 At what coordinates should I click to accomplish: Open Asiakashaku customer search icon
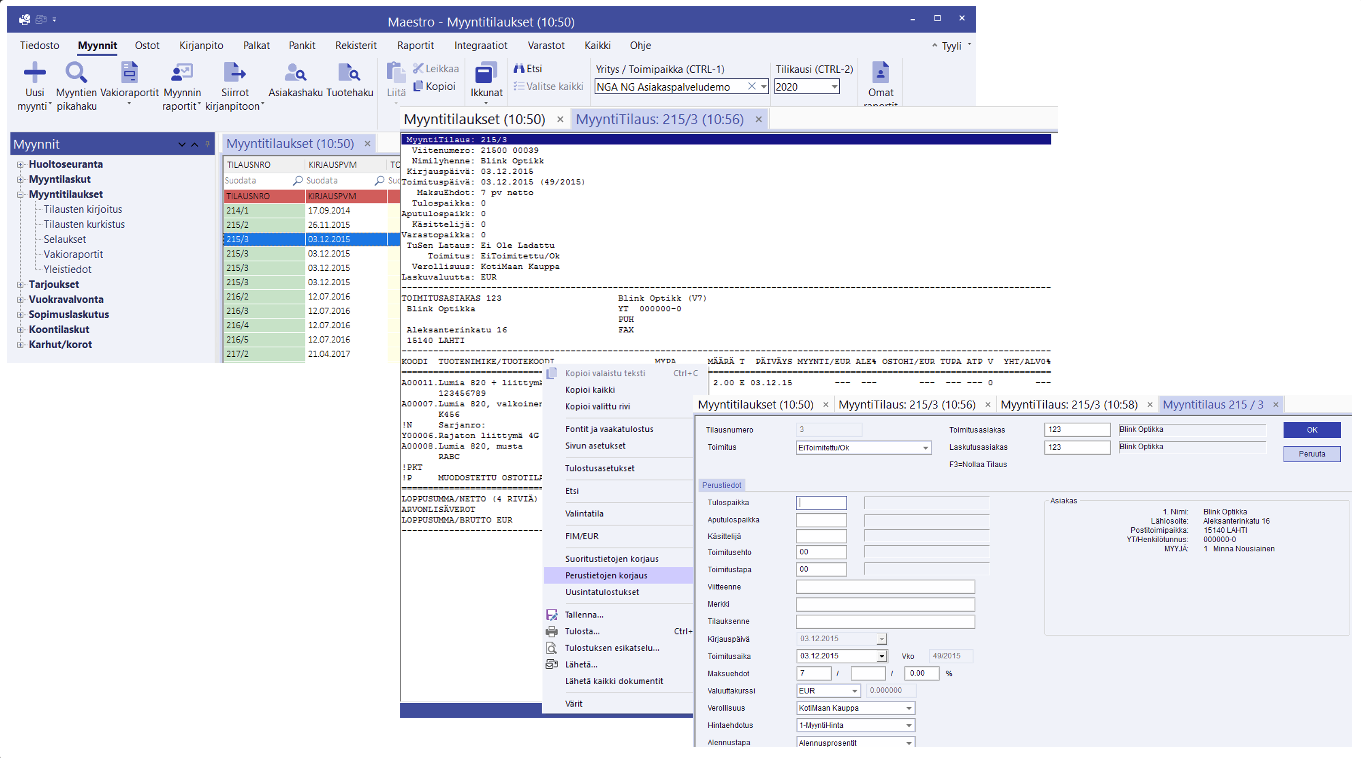(295, 72)
